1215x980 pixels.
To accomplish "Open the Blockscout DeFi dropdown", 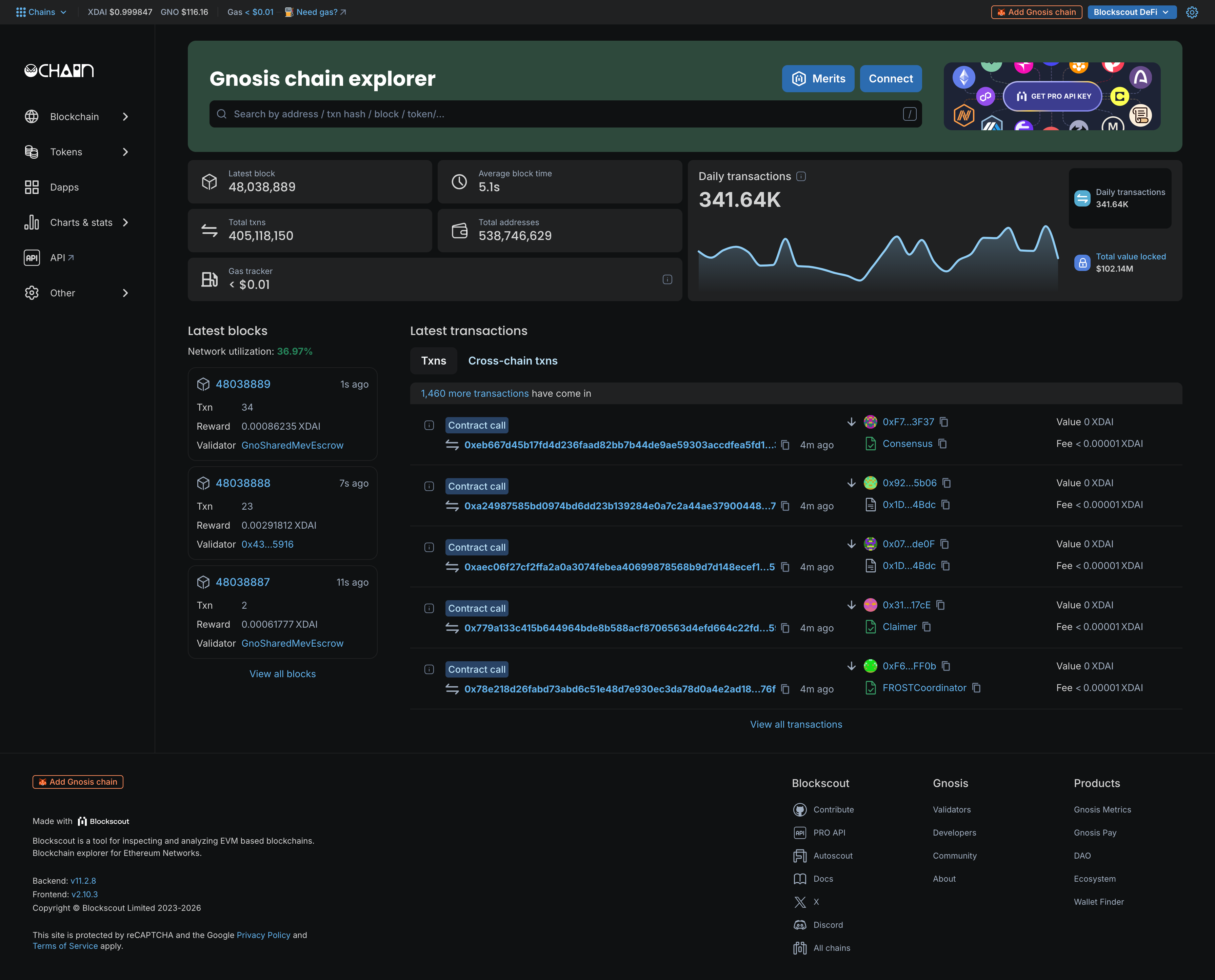I will point(1132,12).
